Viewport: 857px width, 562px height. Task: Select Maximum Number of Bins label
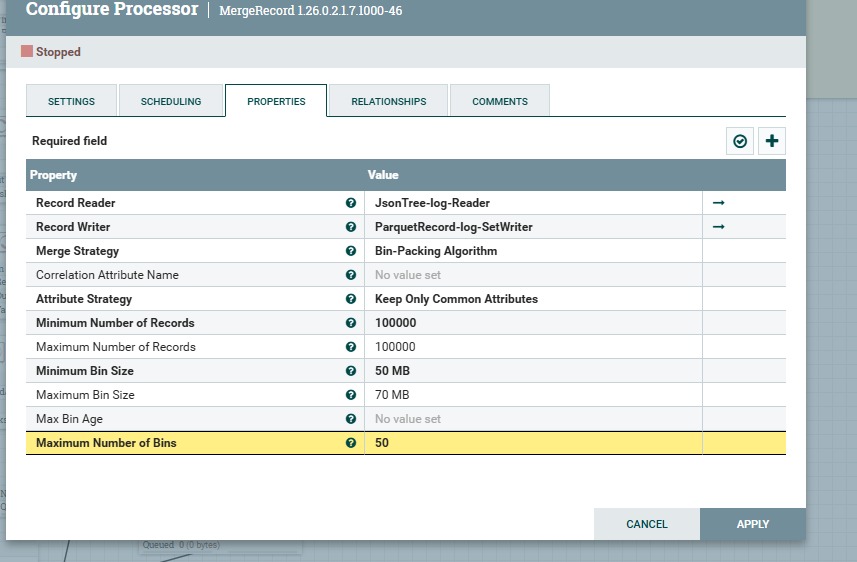(106, 443)
